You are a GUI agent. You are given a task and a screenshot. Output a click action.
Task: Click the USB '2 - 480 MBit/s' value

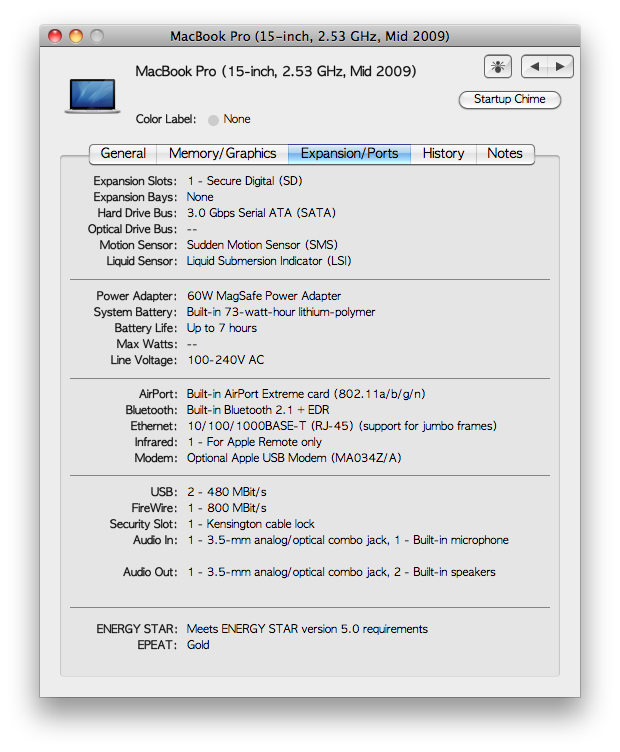[227, 492]
